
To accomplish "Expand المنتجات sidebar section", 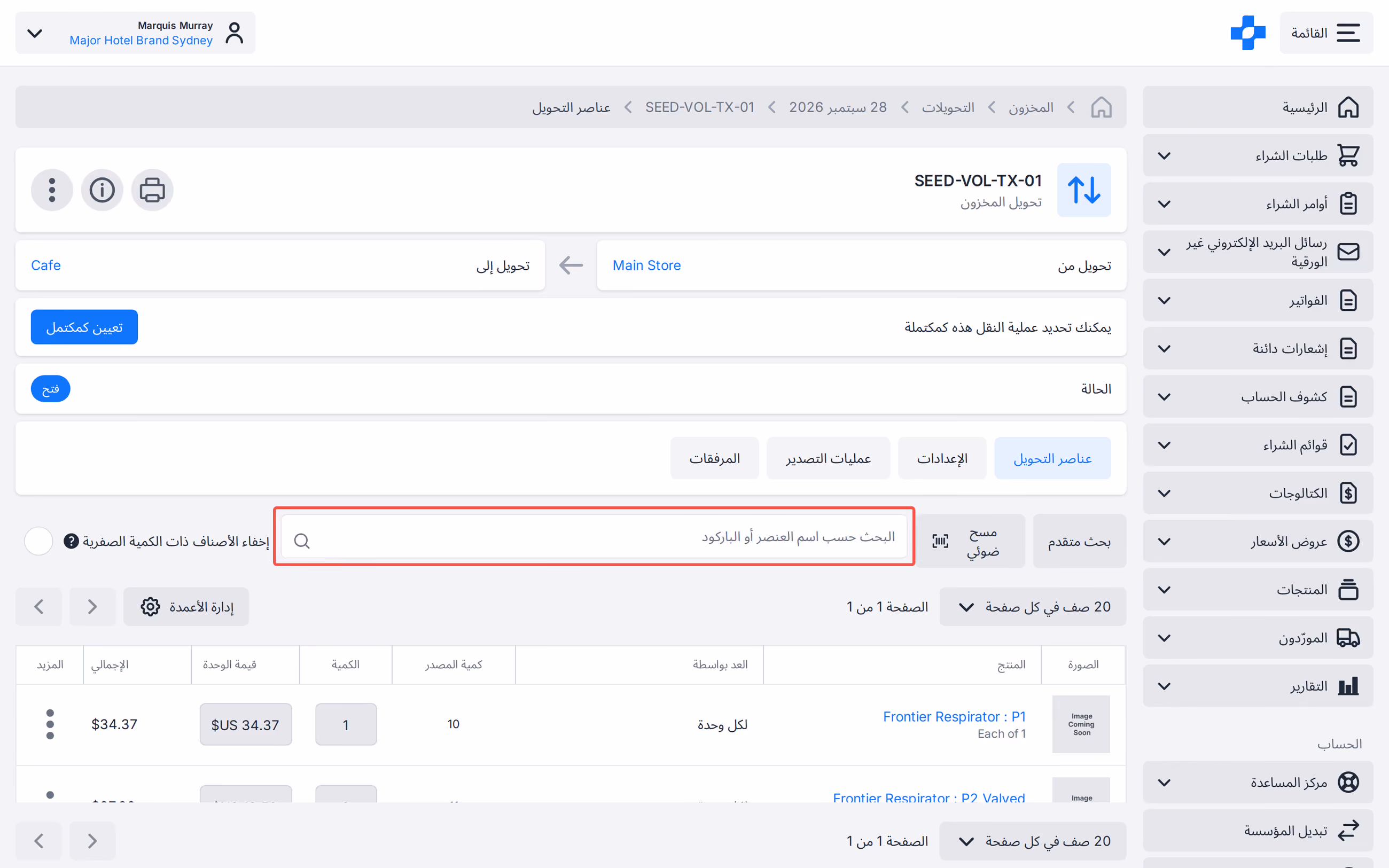I will 1258,590.
